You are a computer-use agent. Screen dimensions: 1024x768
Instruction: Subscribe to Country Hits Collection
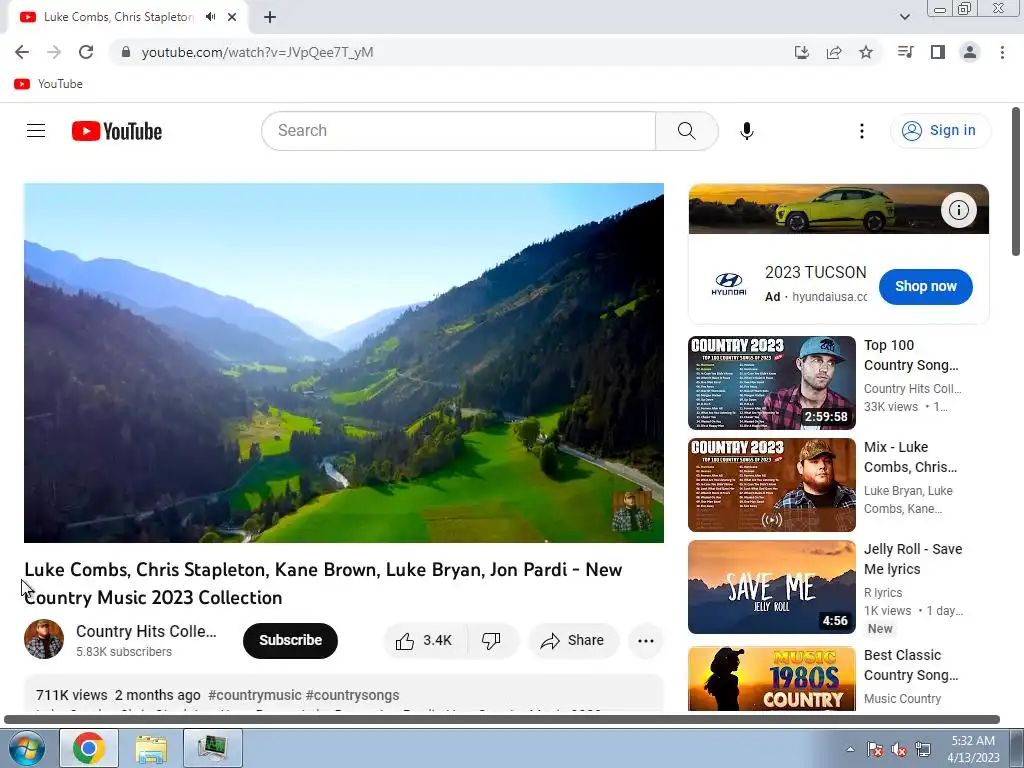tap(291, 641)
